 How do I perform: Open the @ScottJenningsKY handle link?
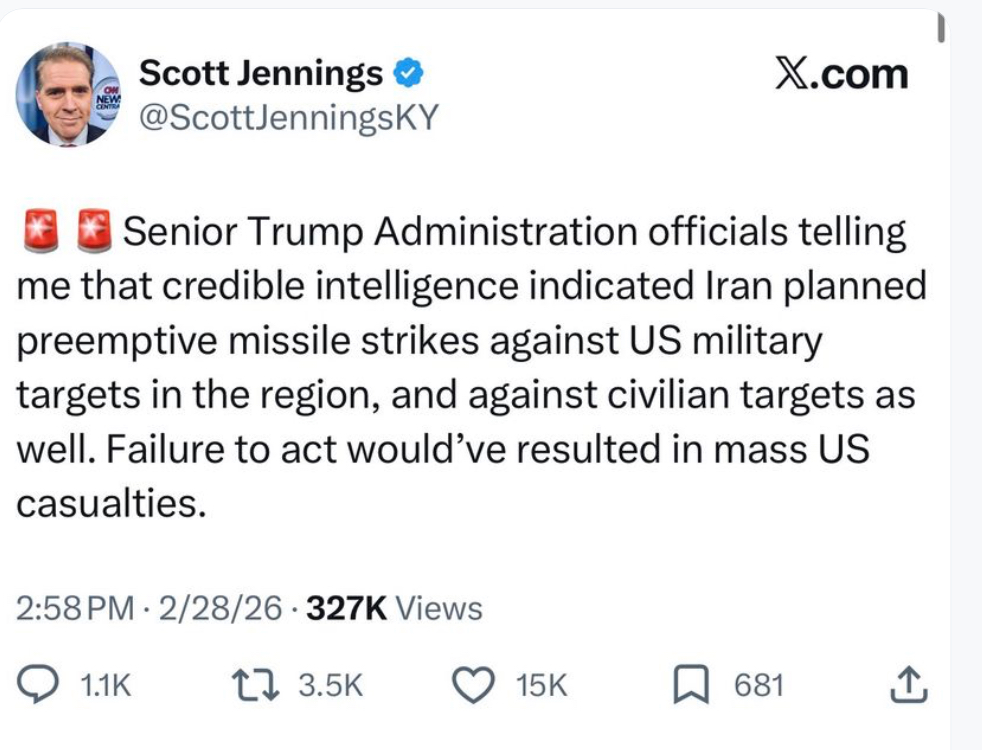coord(288,117)
